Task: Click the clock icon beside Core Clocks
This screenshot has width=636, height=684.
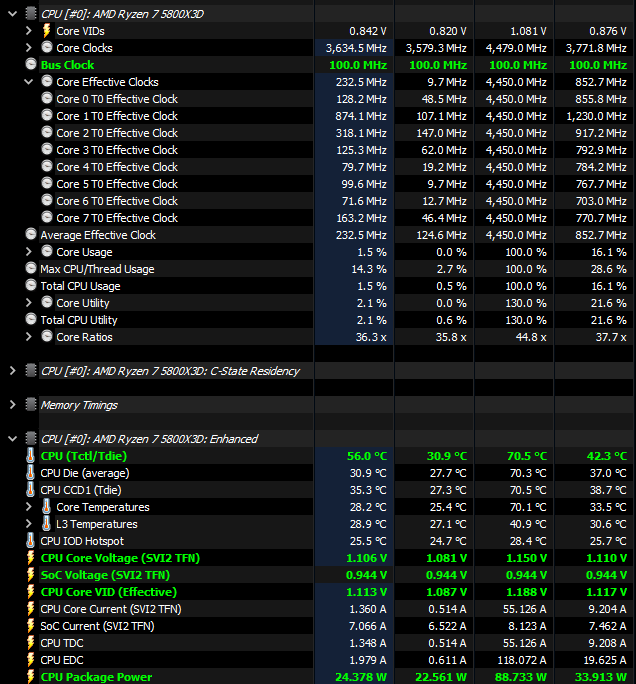Action: (47, 47)
